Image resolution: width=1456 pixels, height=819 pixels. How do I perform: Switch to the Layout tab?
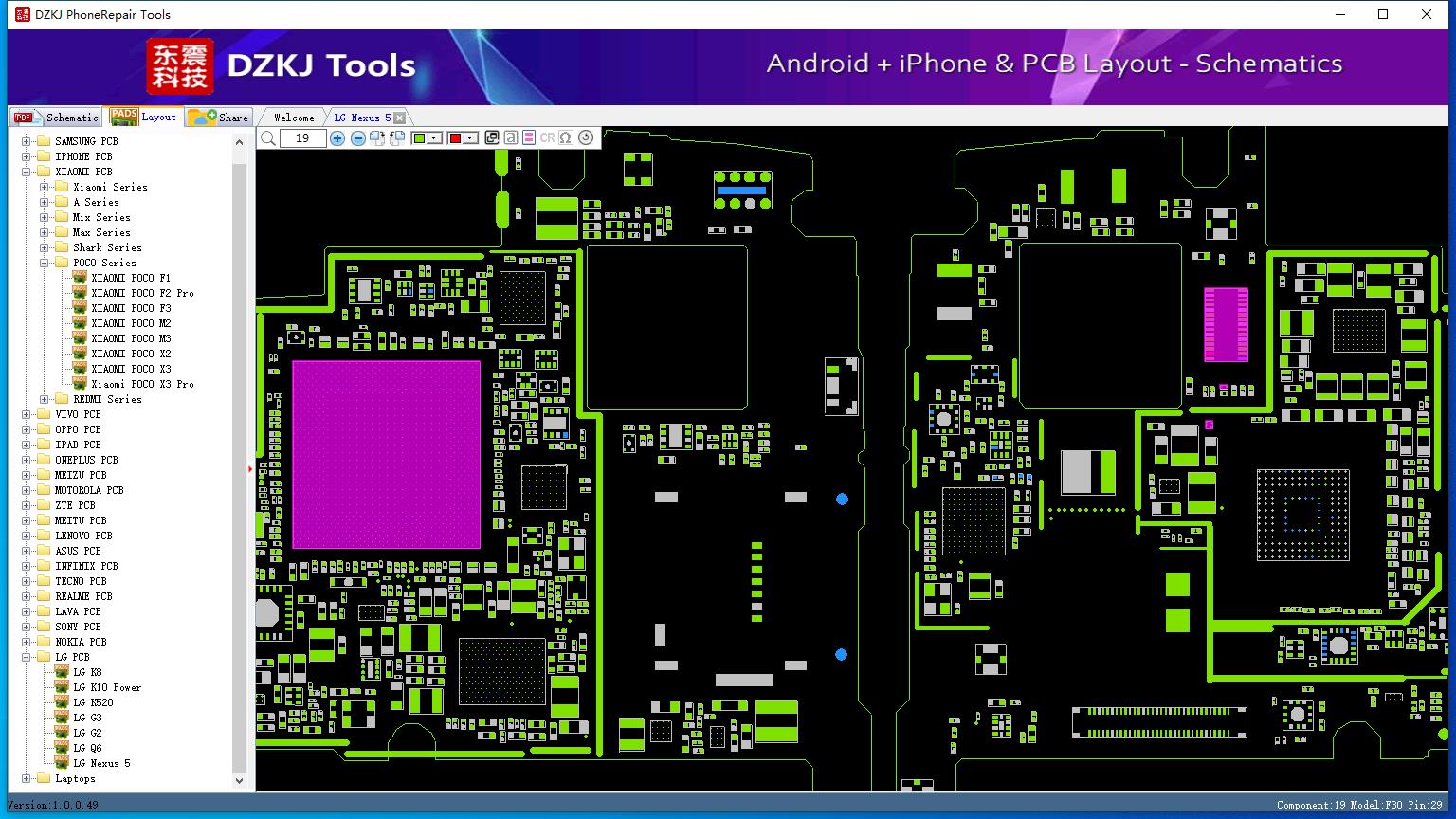(x=143, y=117)
